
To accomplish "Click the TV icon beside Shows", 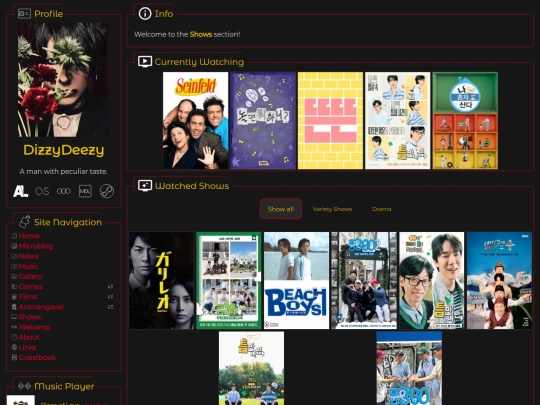I will pos(14,317).
